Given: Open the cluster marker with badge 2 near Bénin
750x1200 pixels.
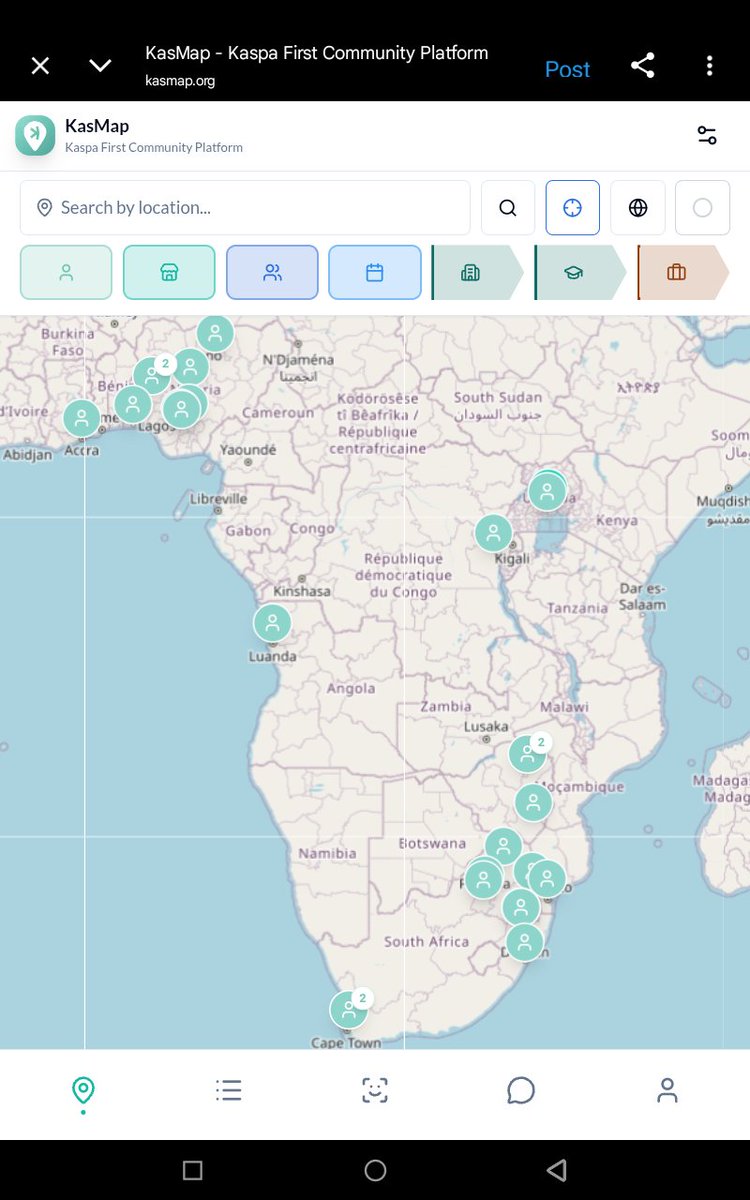Looking at the screenshot, I should (x=152, y=376).
